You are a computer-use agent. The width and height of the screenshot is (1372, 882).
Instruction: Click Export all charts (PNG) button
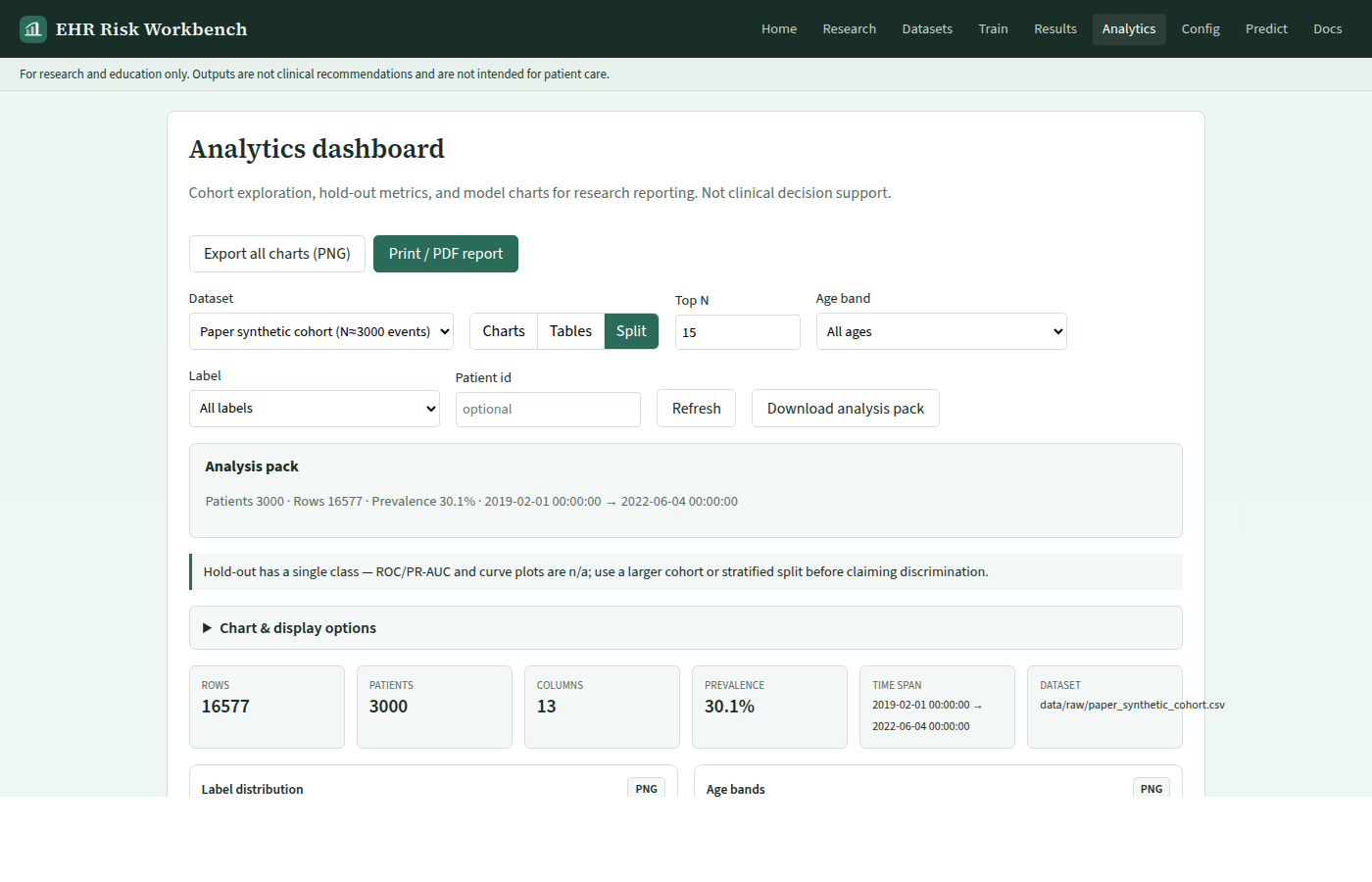point(277,254)
